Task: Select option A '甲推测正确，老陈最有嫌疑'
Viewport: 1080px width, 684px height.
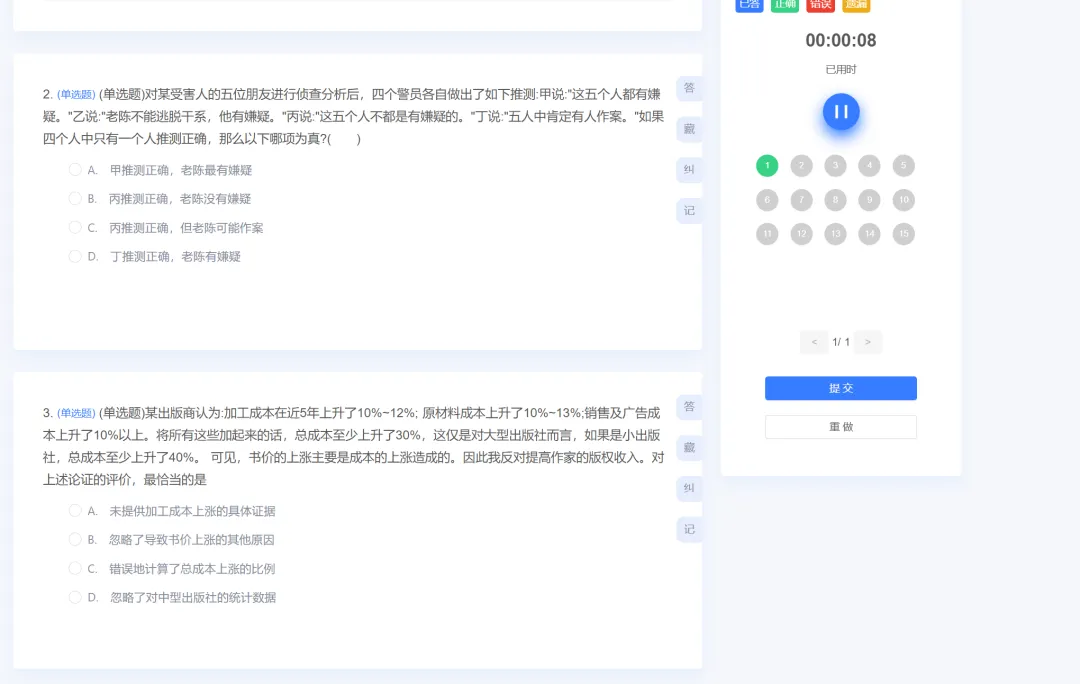Action: coord(75,169)
